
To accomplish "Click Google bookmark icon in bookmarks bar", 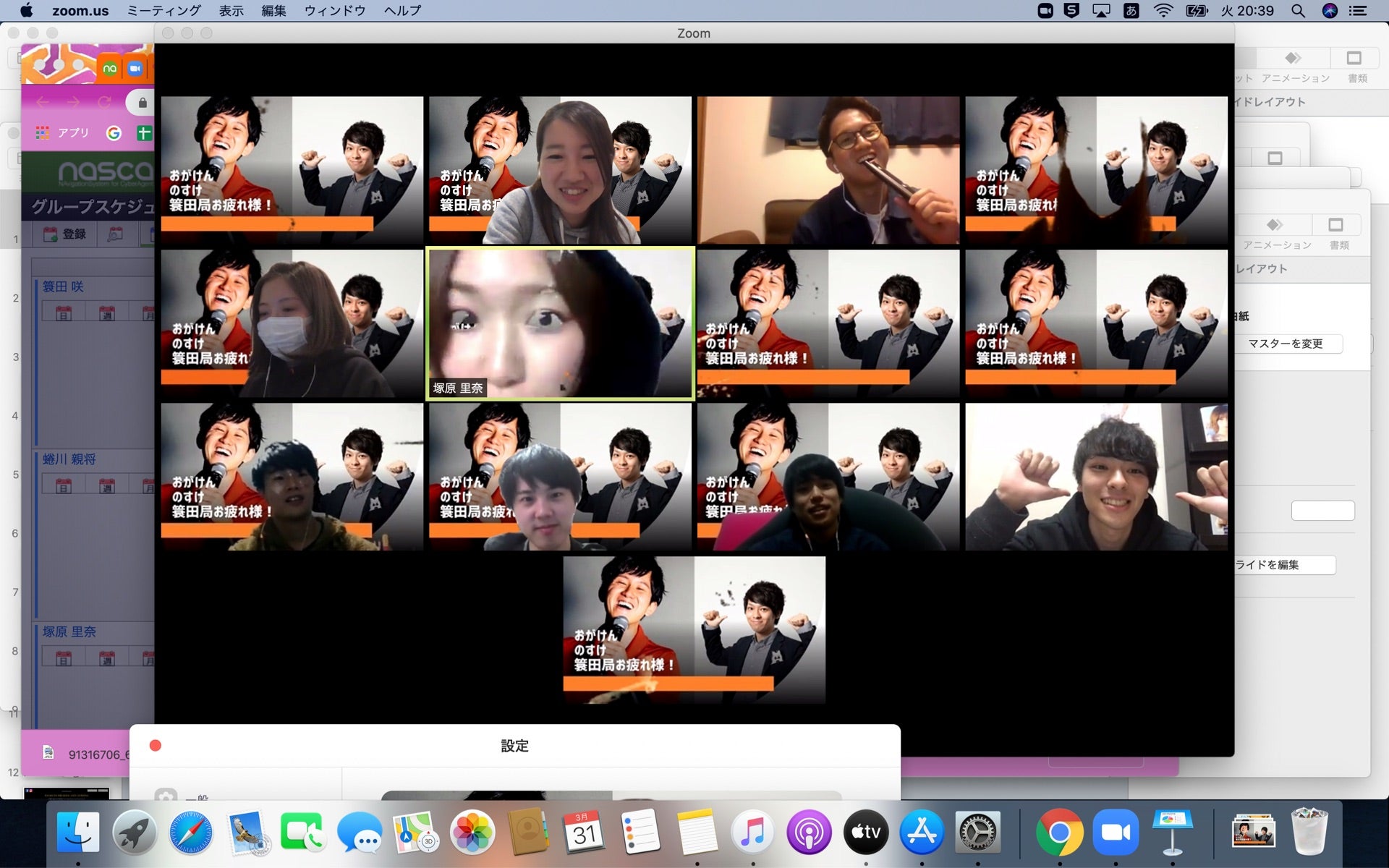I will tap(114, 133).
